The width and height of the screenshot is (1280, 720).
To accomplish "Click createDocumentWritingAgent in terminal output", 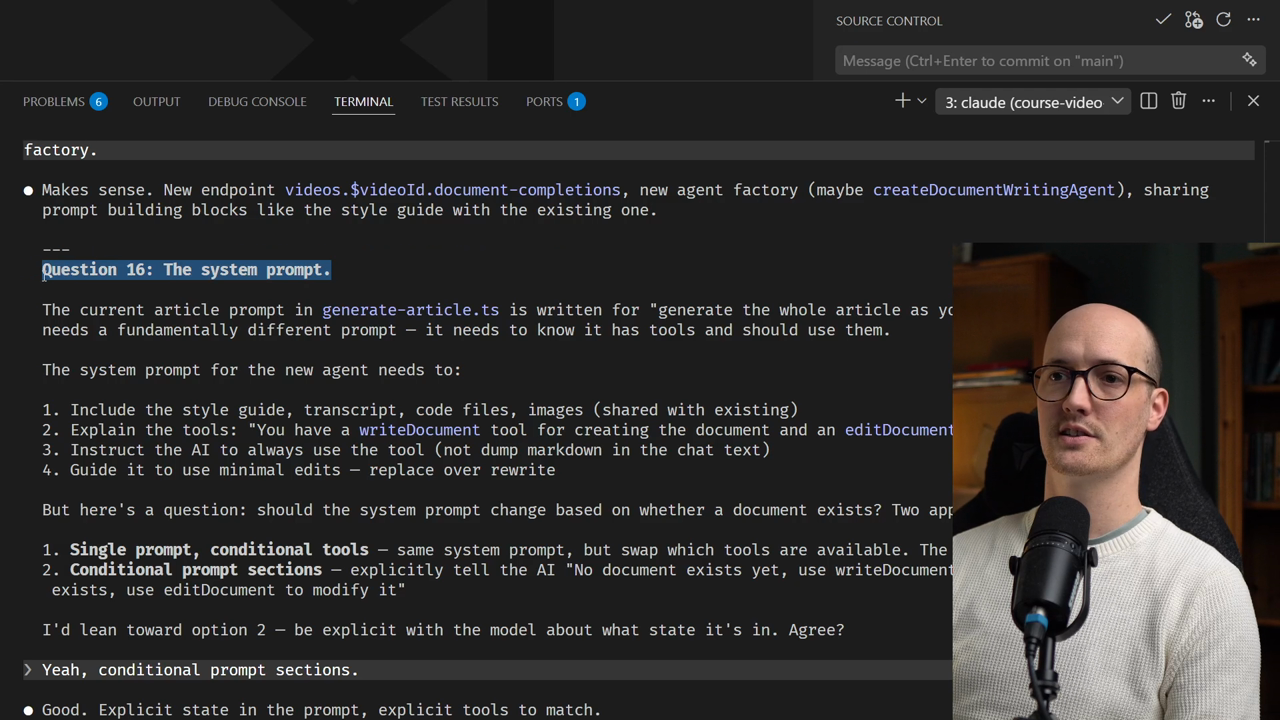I will coord(994,190).
